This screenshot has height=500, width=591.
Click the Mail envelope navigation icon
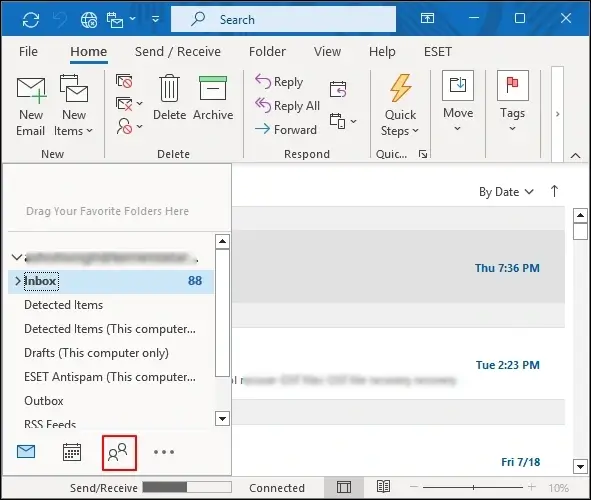pyautogui.click(x=26, y=451)
